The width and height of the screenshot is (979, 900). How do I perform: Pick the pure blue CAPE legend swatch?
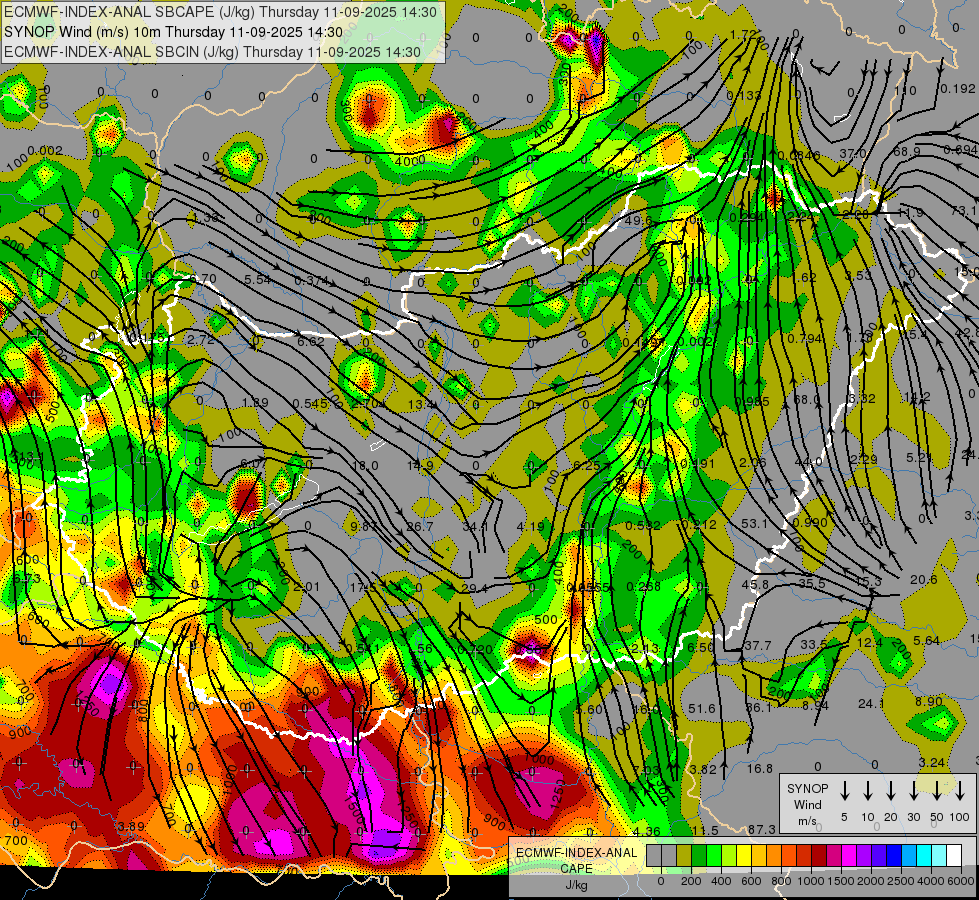(893, 855)
